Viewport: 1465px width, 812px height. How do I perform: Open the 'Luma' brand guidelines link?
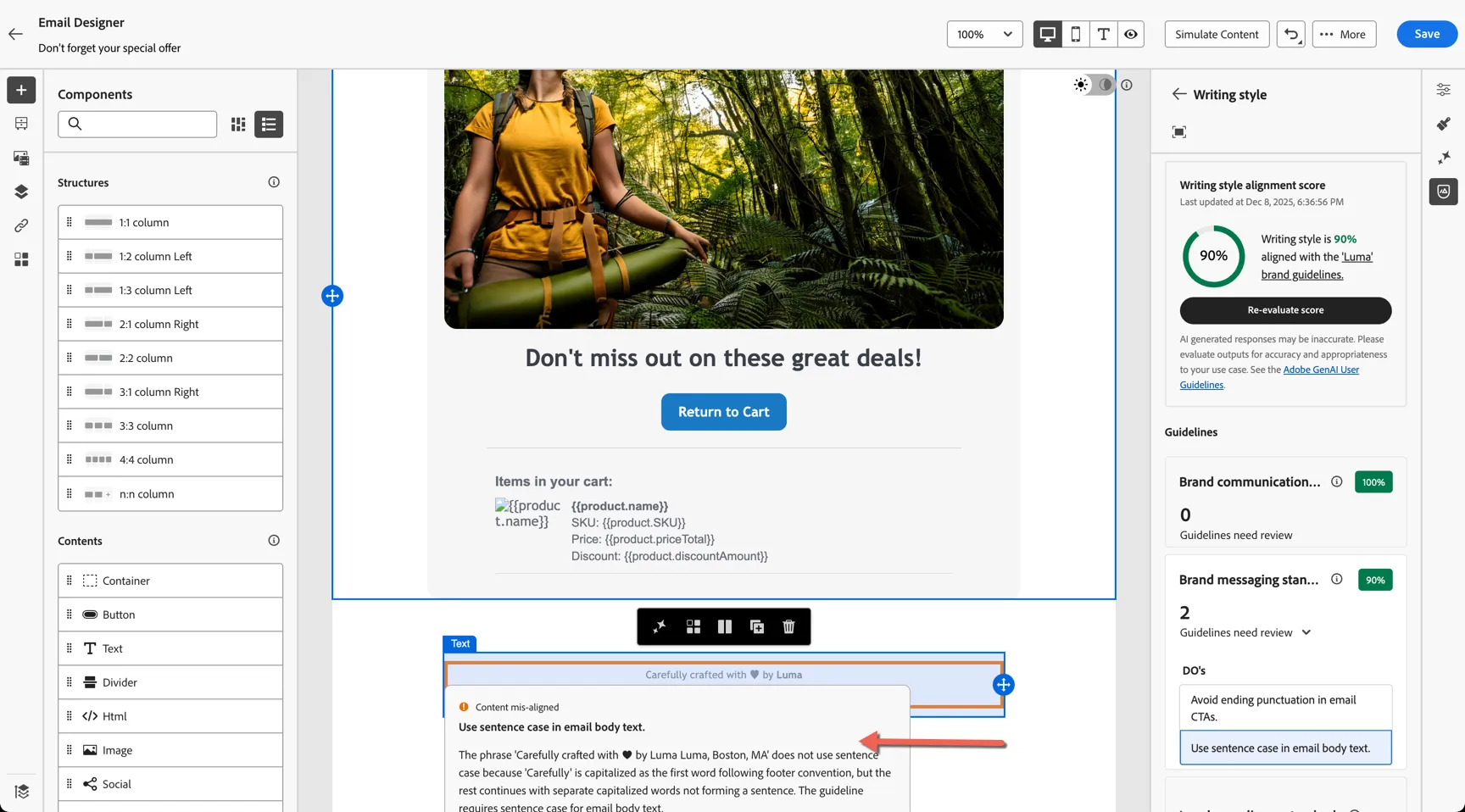(1317, 265)
